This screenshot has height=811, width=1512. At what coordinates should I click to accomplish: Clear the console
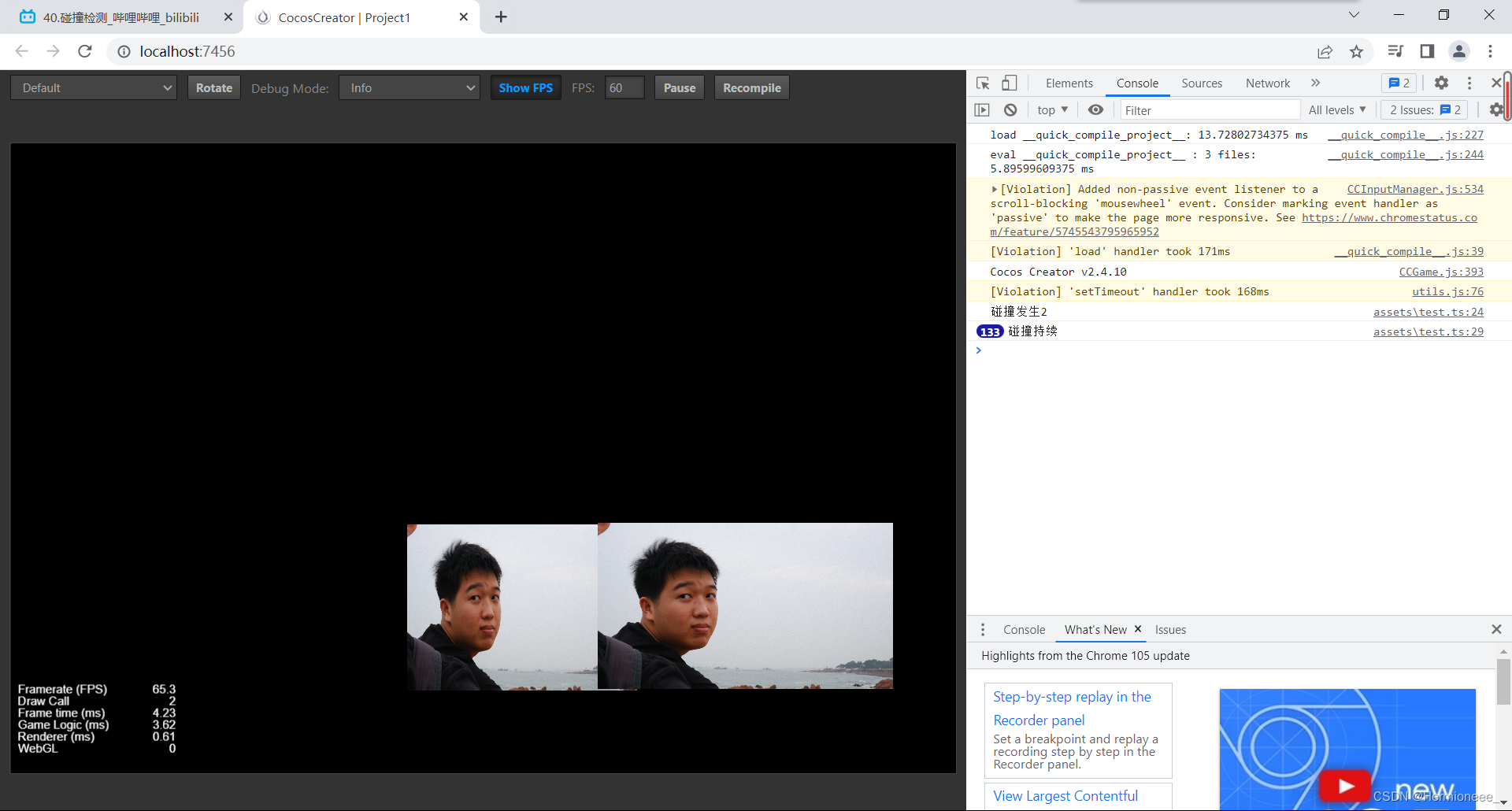1010,110
